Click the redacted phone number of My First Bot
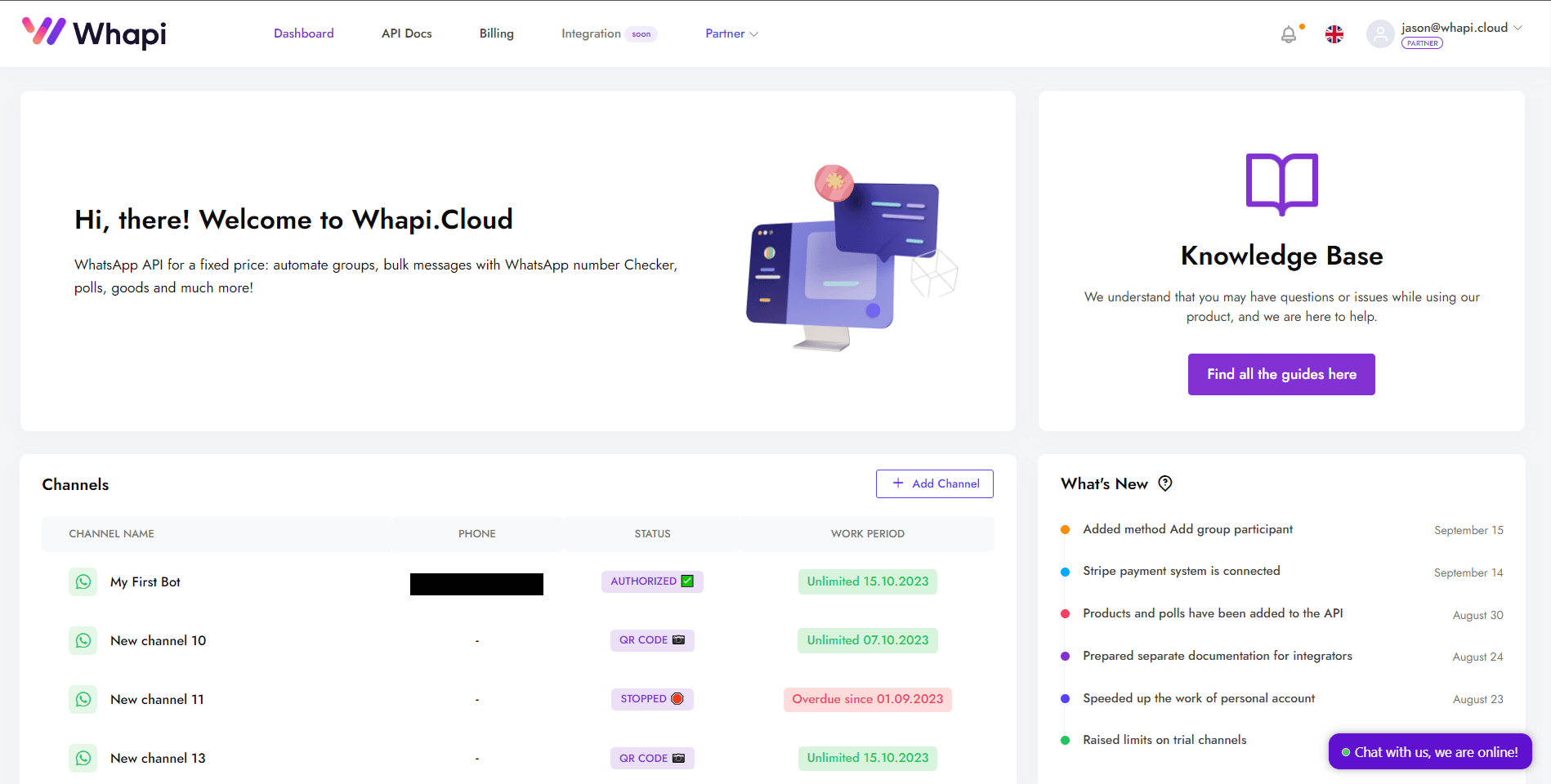The height and width of the screenshot is (784, 1551). pyautogui.click(x=476, y=584)
